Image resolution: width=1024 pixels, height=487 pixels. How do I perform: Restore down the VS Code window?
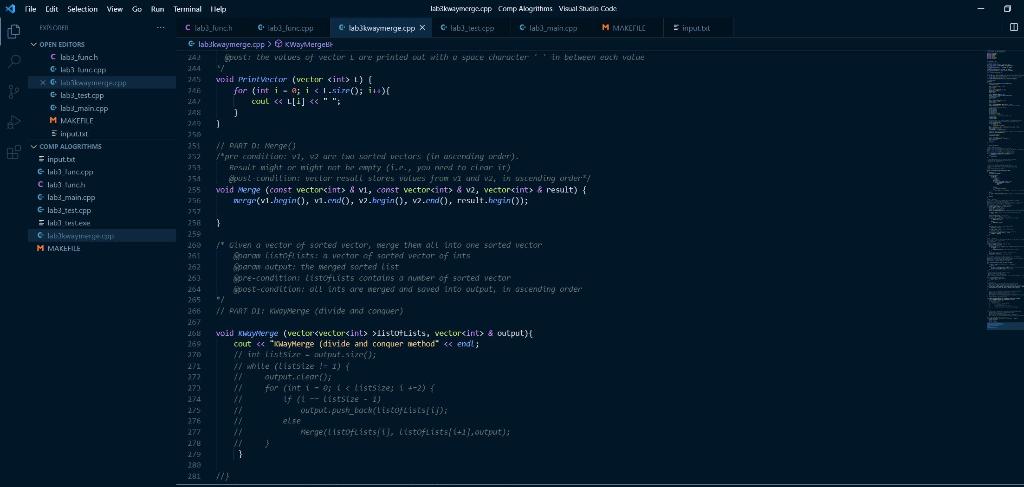coord(1007,8)
